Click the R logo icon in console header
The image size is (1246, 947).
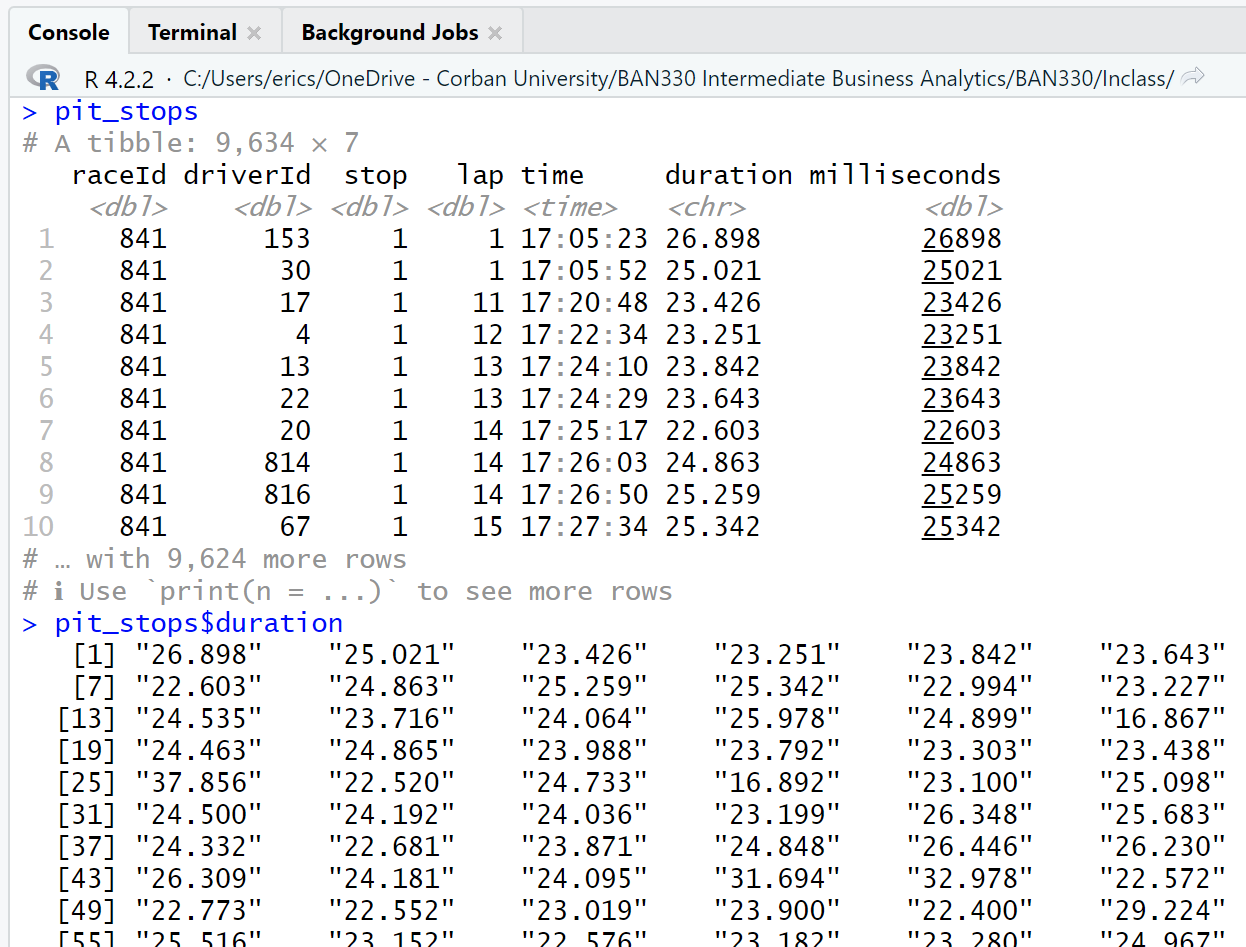[43, 78]
